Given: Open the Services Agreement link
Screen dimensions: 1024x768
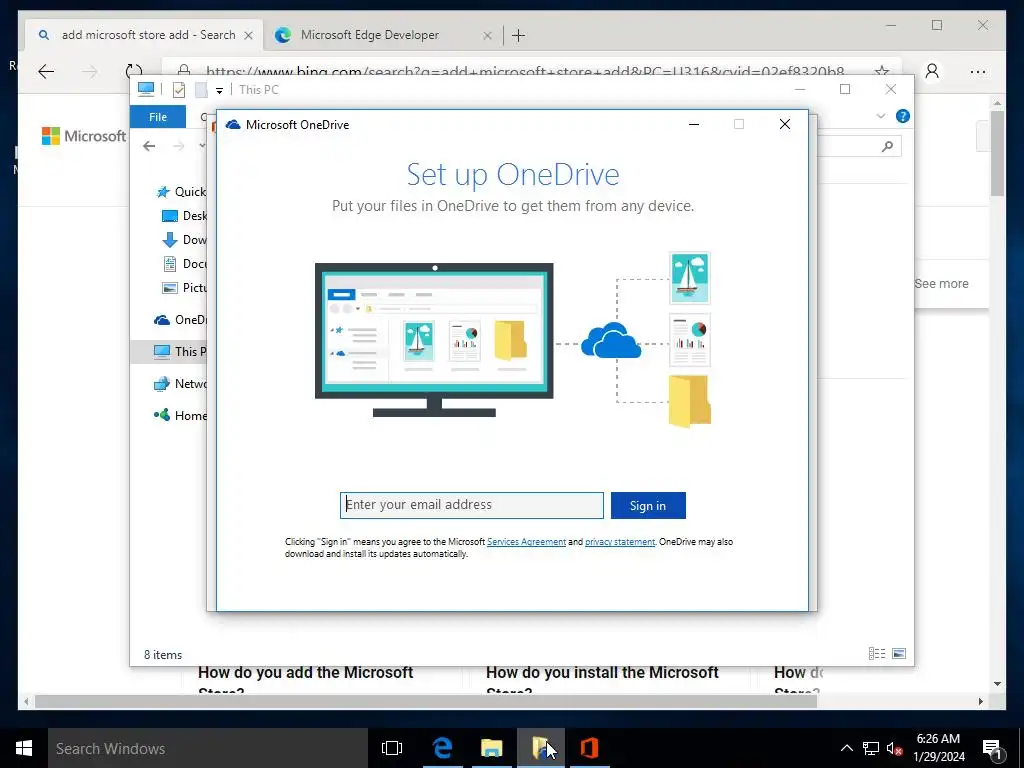Looking at the screenshot, I should [526, 542].
